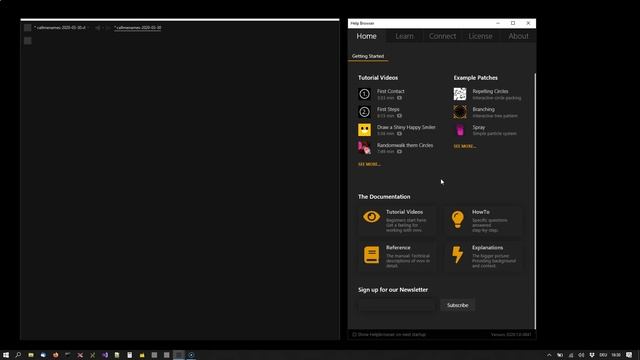This screenshot has width=640, height=360.
Task: Click the back navigation arrow in patch editor
Action: (98, 28)
